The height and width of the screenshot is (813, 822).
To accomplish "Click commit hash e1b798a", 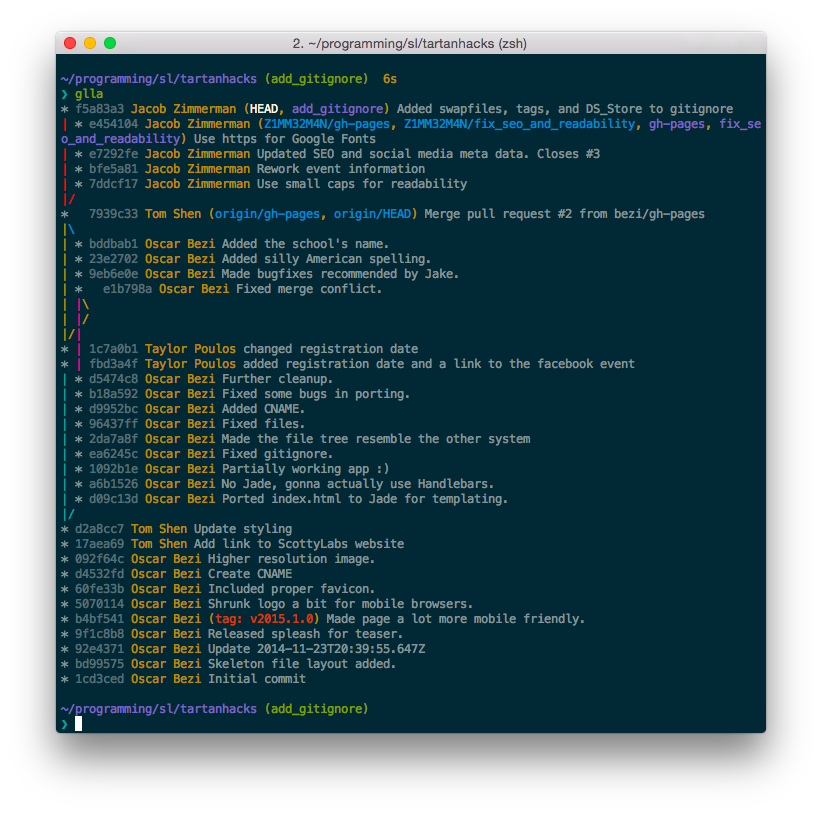I will pyautogui.click(x=127, y=289).
